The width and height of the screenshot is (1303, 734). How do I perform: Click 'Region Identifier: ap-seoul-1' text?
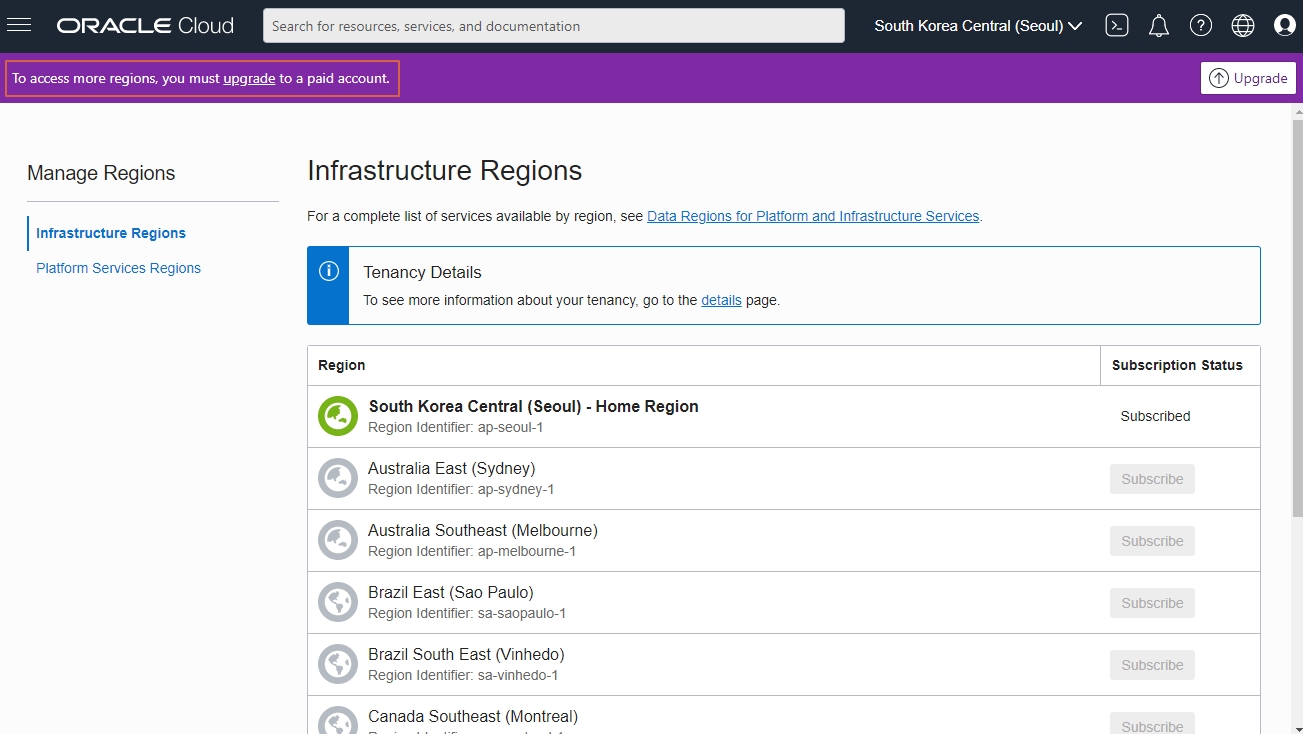tap(456, 427)
